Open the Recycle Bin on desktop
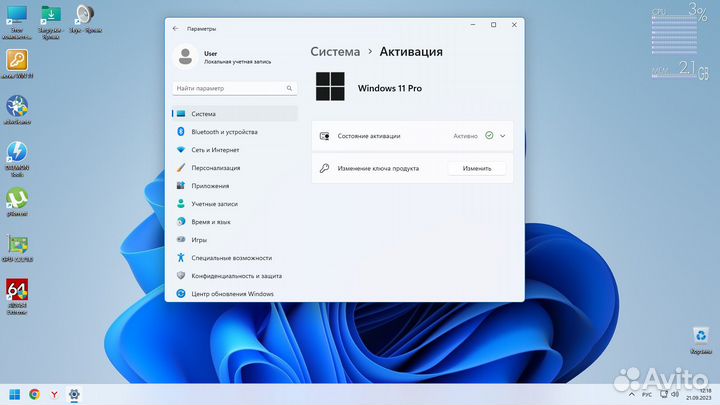This screenshot has width=720, height=405. pyautogui.click(x=701, y=337)
